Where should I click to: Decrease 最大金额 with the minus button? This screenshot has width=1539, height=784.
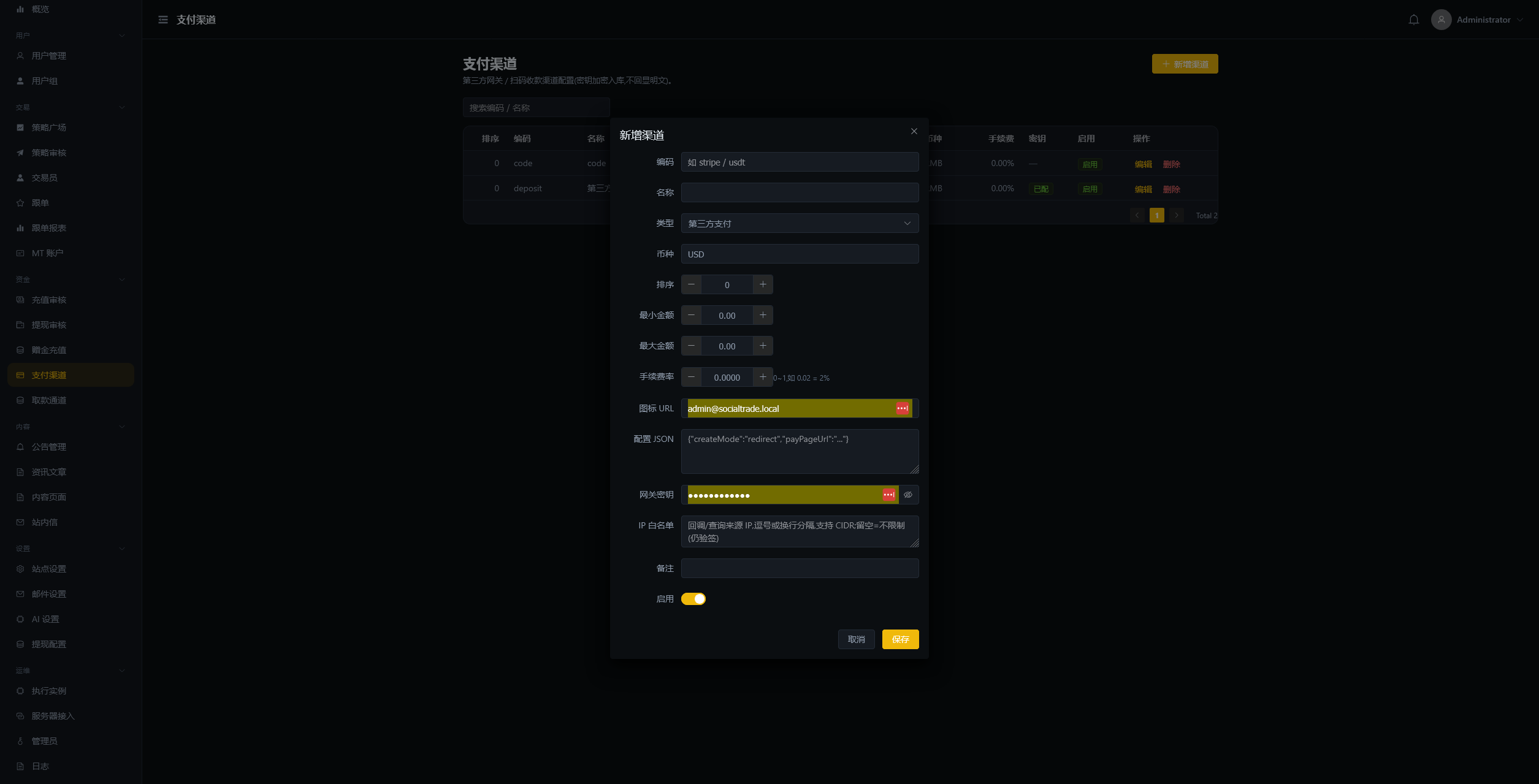point(692,346)
